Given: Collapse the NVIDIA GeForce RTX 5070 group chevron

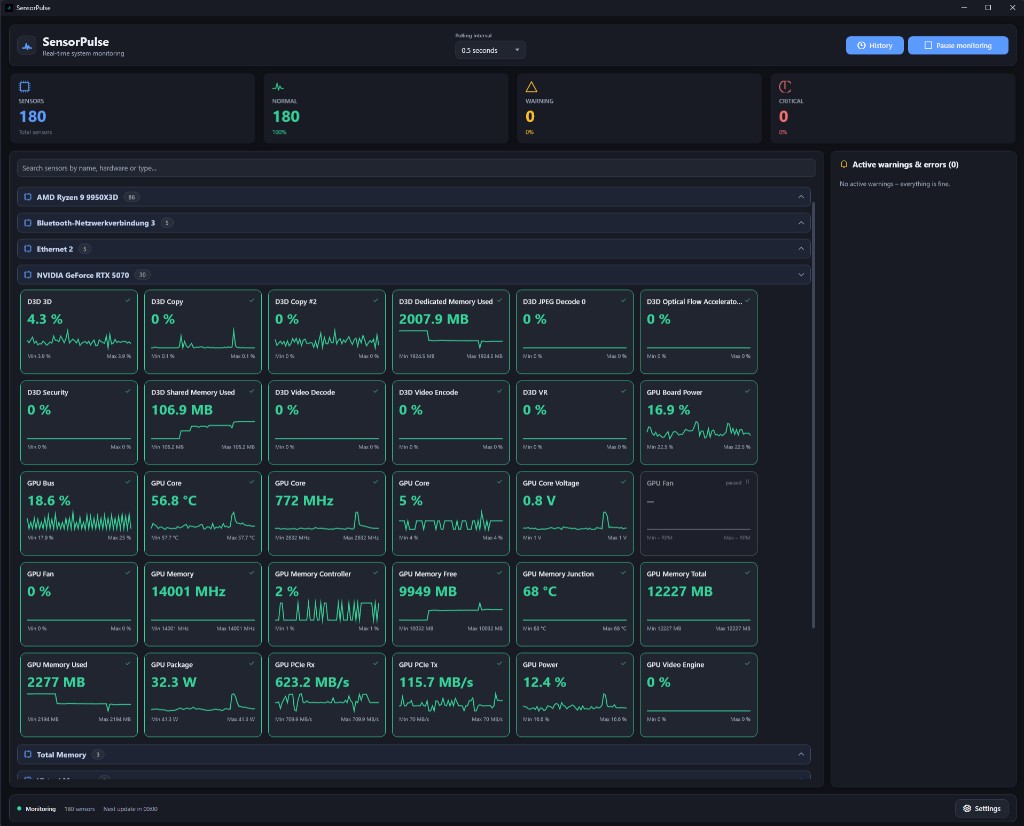Looking at the screenshot, I should (801, 275).
